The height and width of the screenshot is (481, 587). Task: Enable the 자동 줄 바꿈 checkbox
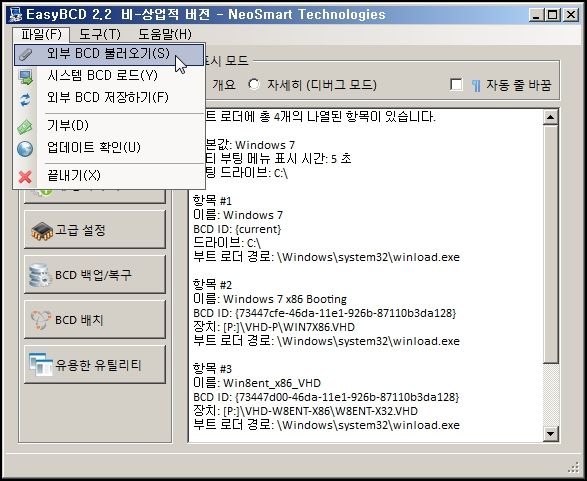pyautogui.click(x=456, y=85)
